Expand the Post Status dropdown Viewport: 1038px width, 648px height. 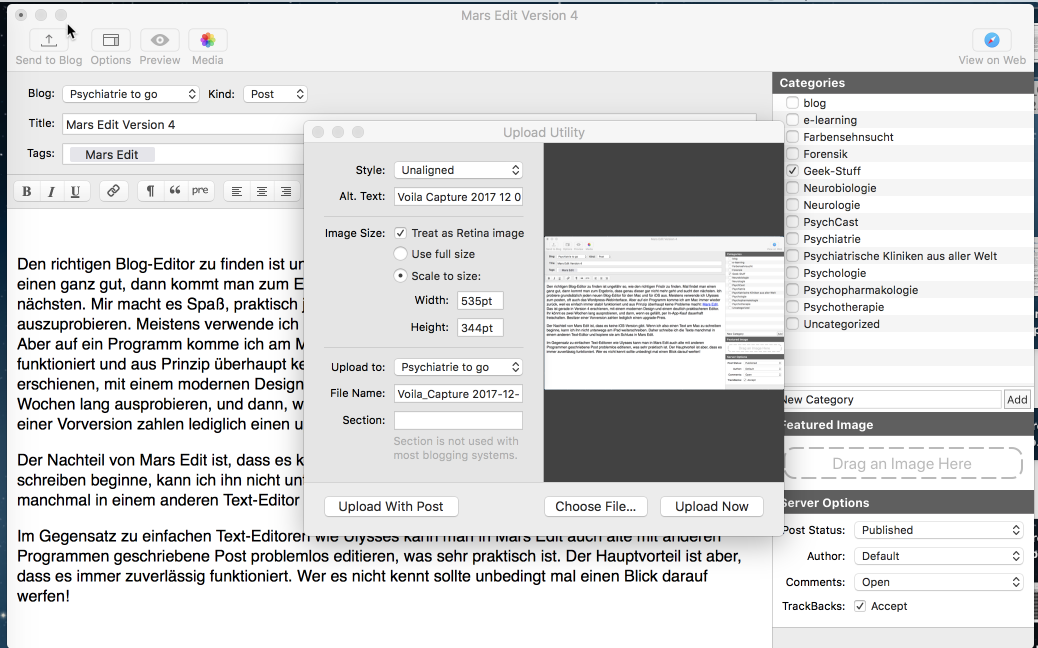point(938,530)
